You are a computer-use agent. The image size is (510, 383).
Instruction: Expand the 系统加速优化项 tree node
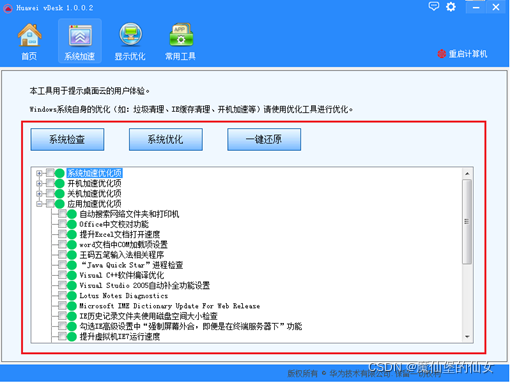(39, 173)
